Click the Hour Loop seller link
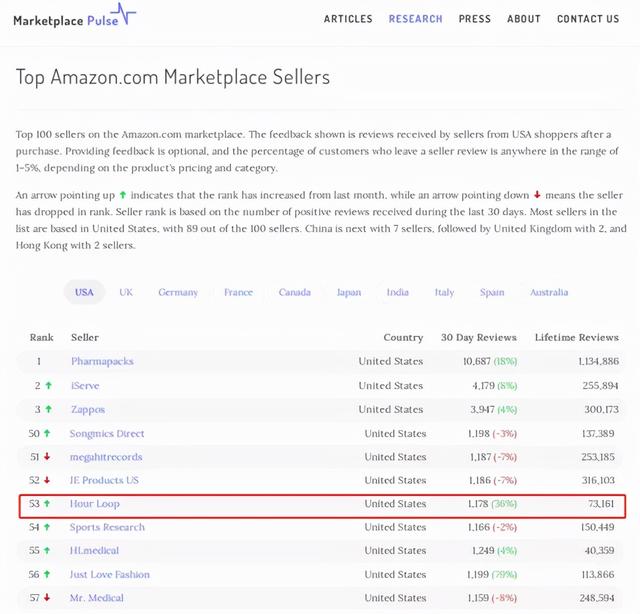The image size is (640, 614). tap(95, 504)
